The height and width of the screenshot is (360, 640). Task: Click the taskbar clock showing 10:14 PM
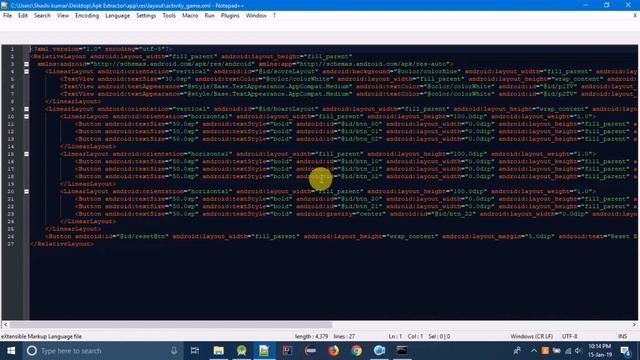tap(600, 351)
